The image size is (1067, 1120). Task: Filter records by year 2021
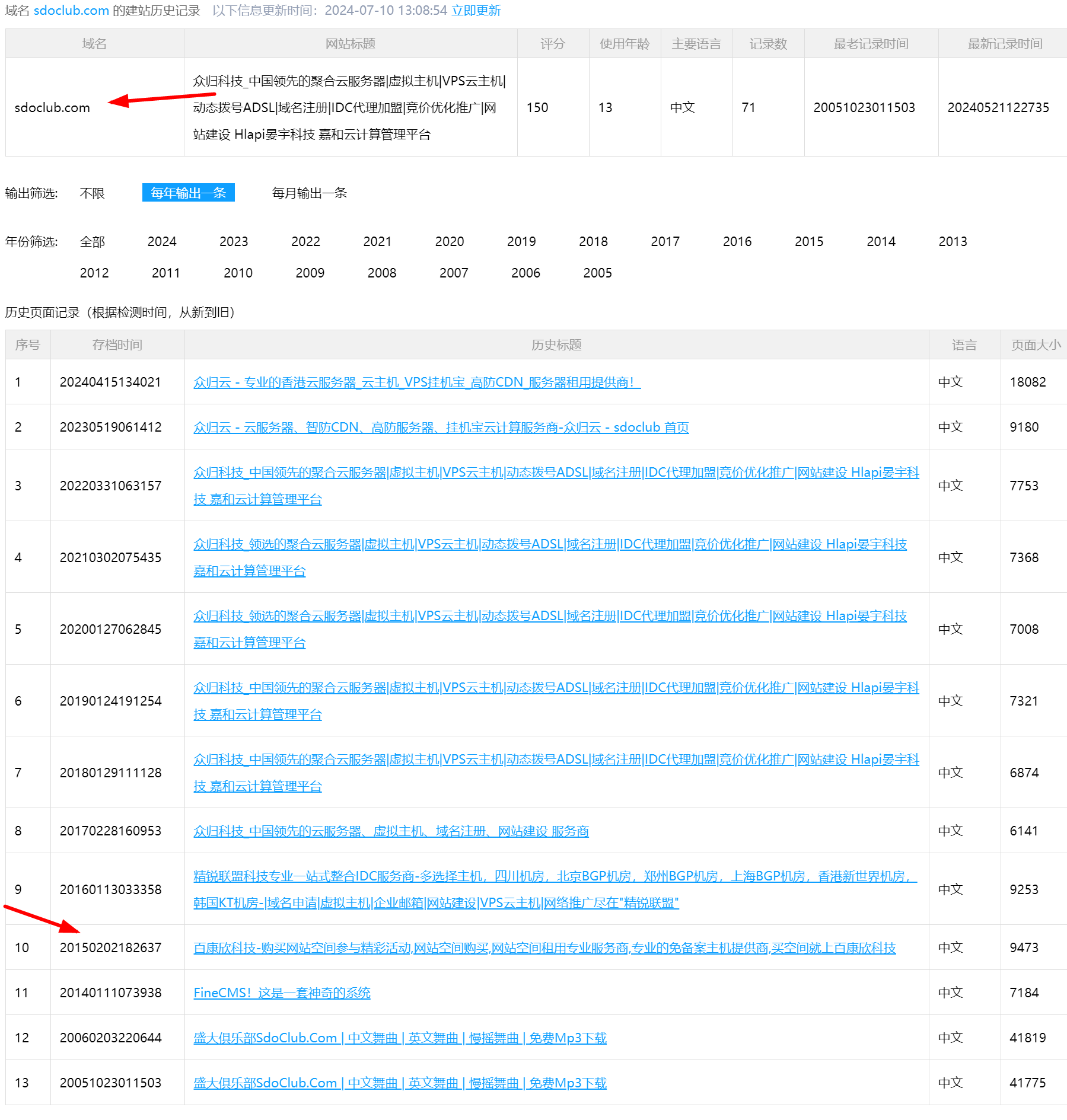point(377,242)
